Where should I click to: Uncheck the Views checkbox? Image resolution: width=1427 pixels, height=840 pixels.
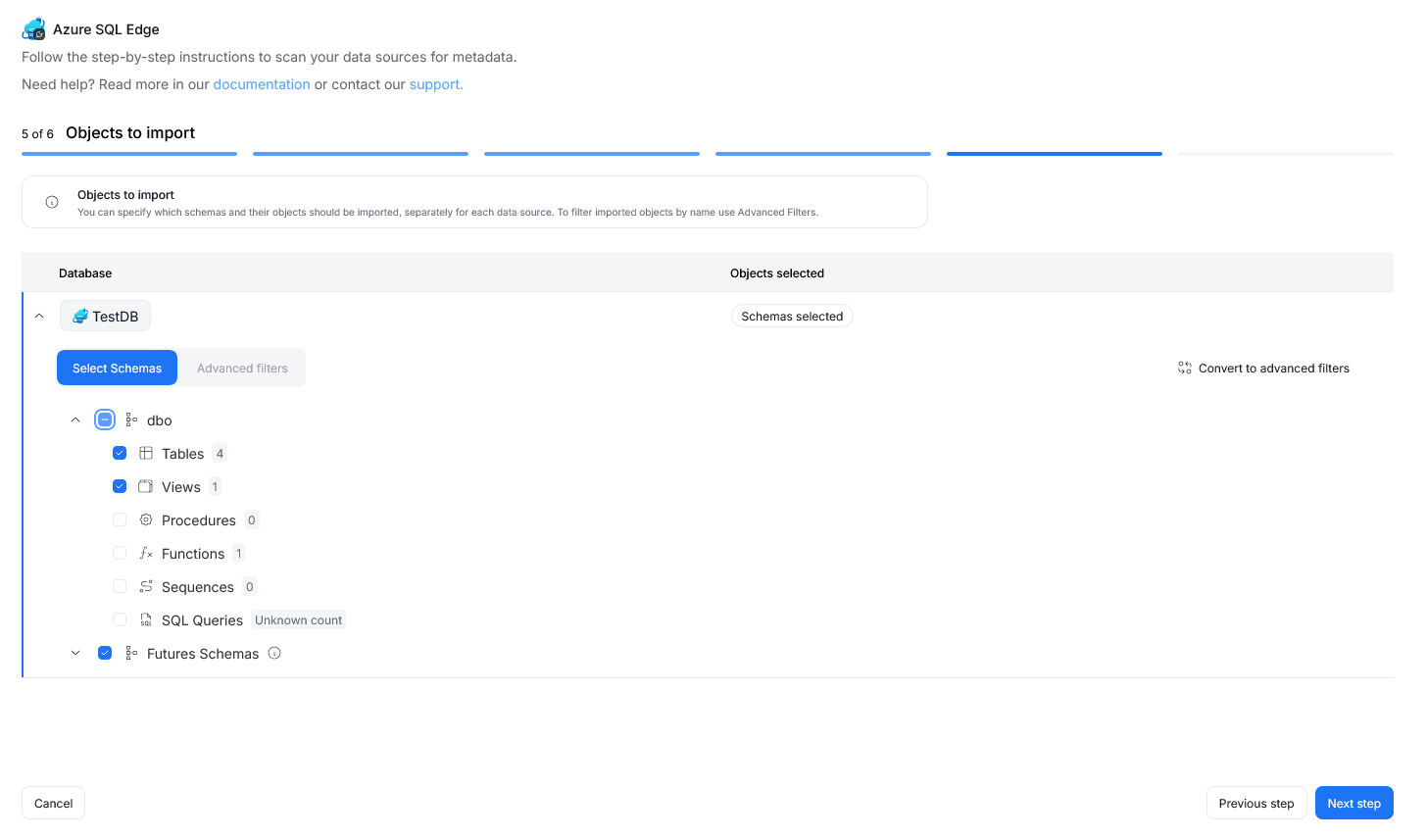pos(120,486)
